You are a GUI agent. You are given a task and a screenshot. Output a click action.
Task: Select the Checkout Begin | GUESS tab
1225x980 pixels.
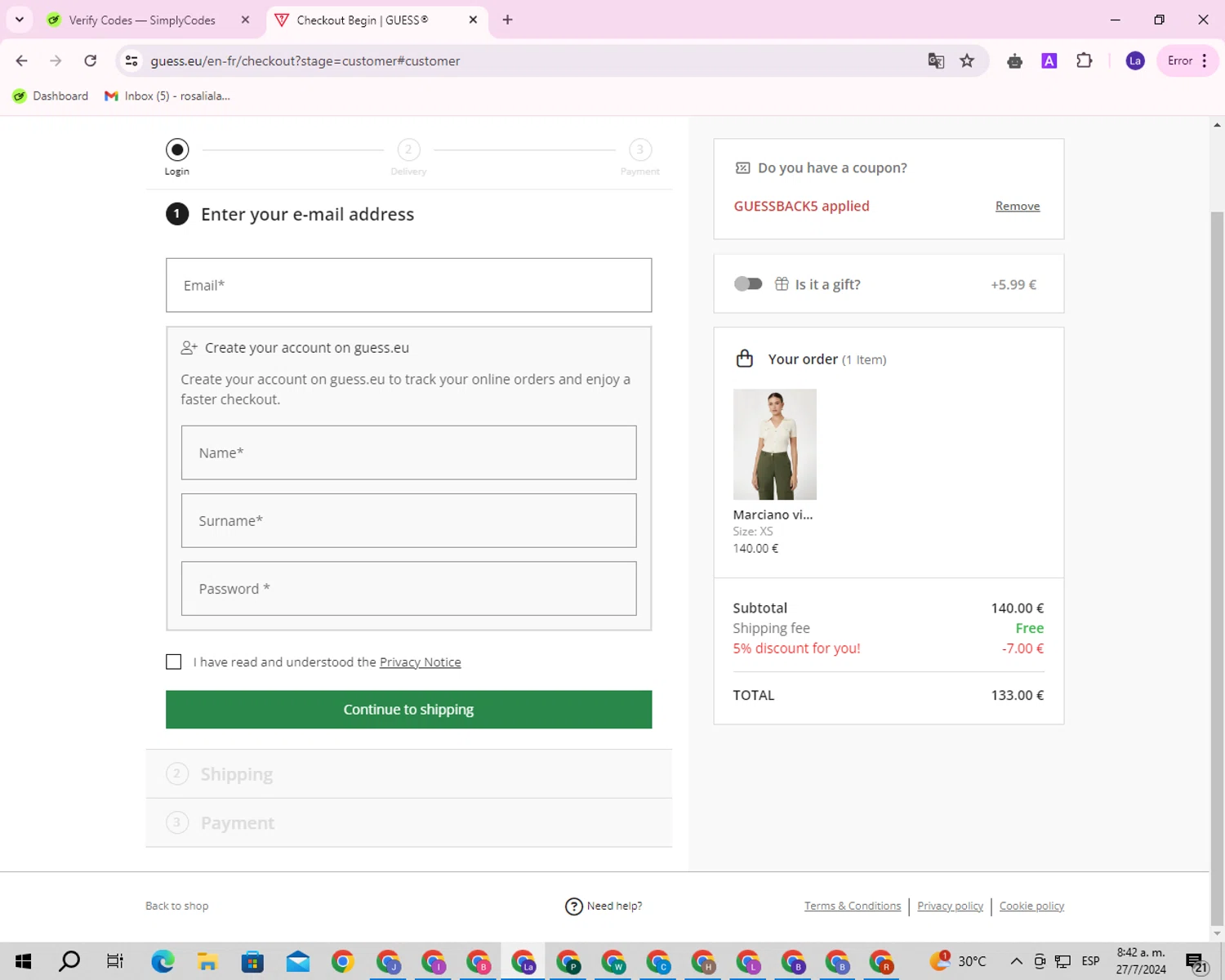click(363, 20)
